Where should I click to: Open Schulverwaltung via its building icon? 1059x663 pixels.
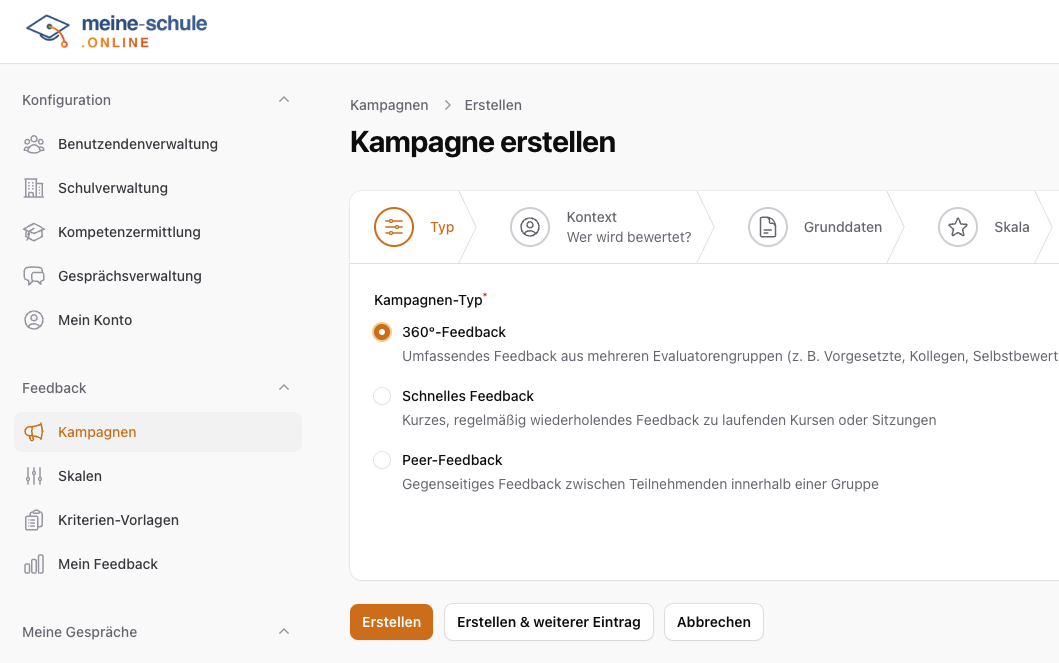coord(34,188)
